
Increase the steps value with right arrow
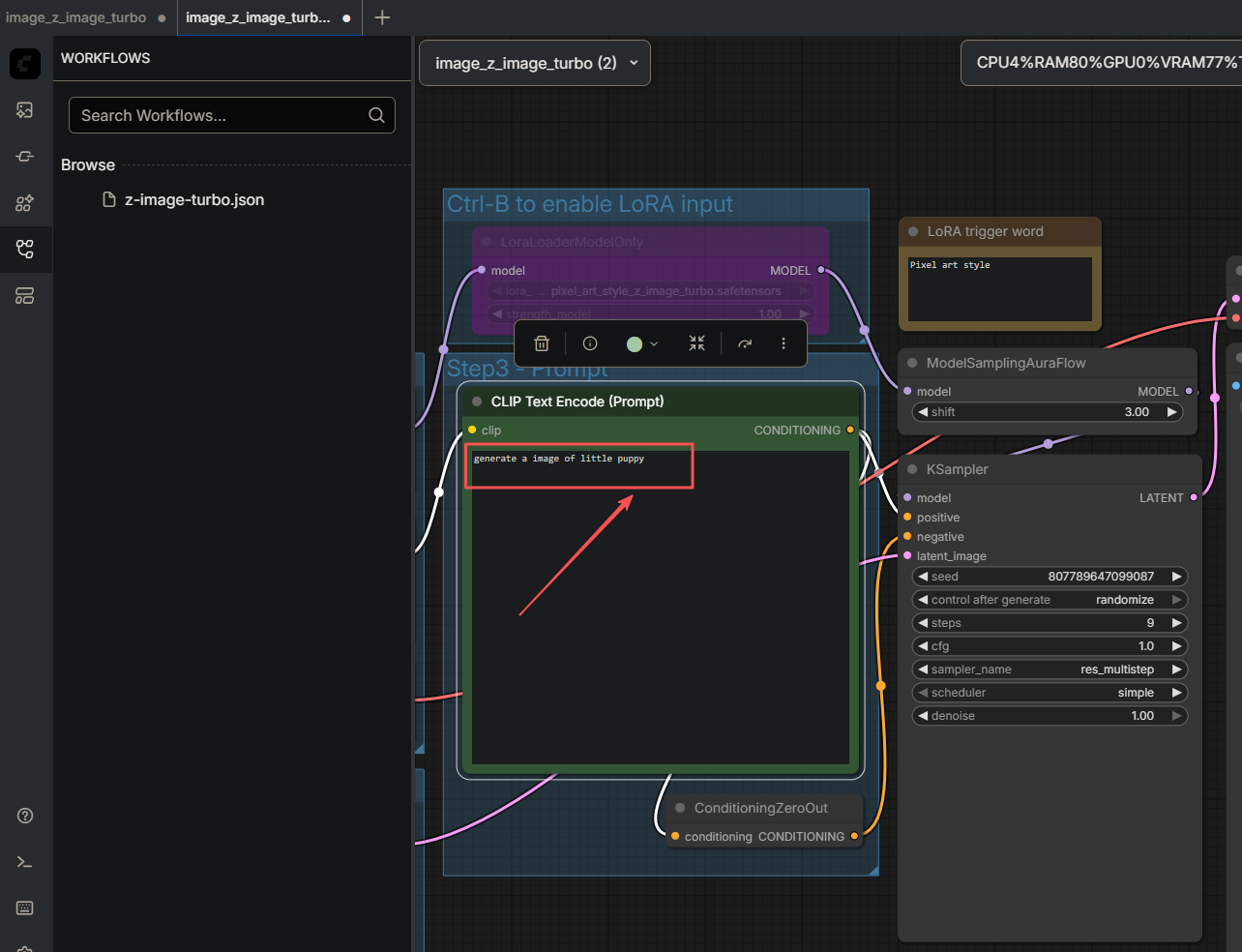1176,623
